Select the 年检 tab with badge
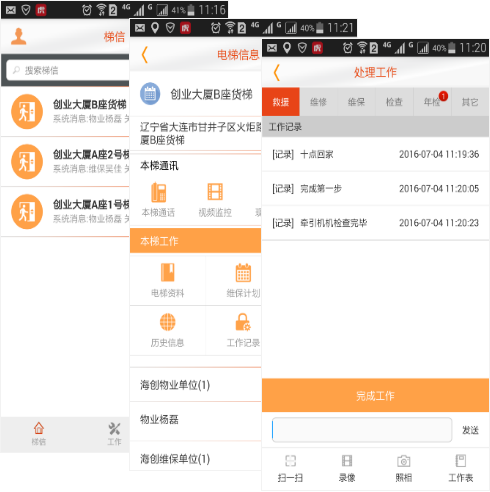 [432, 102]
